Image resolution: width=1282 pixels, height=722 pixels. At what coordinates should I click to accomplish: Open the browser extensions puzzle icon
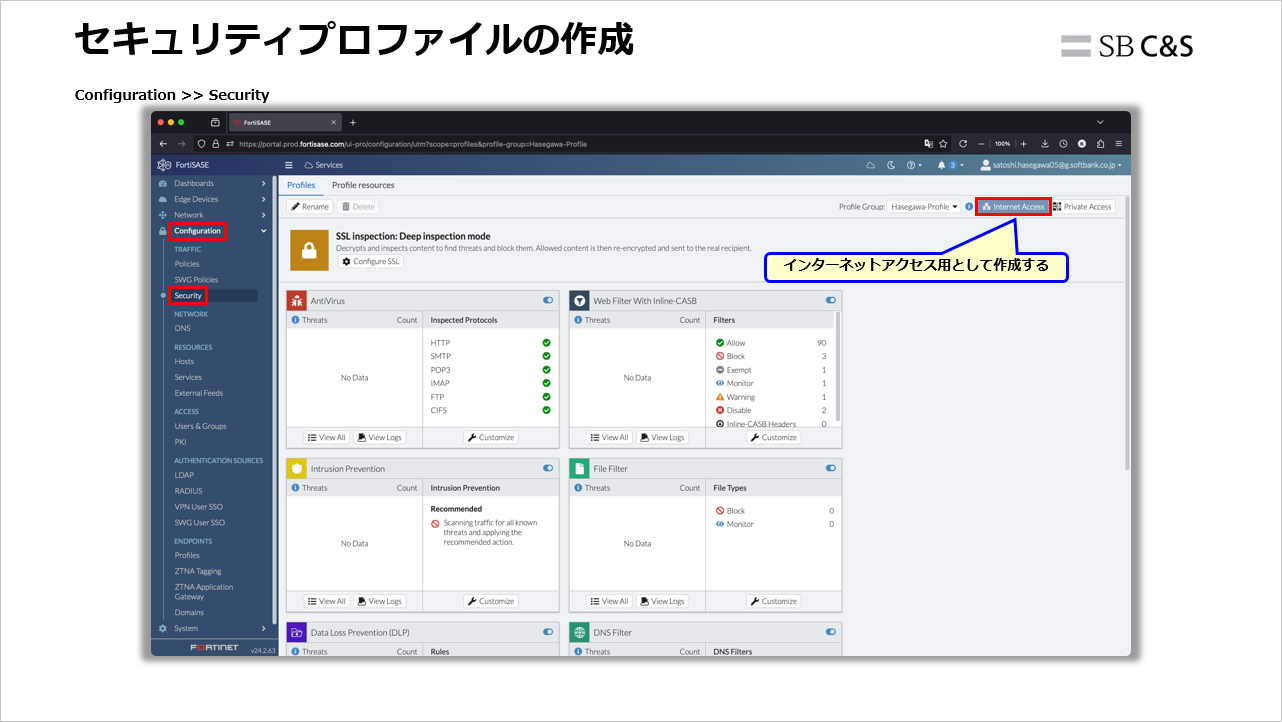tap(1100, 144)
